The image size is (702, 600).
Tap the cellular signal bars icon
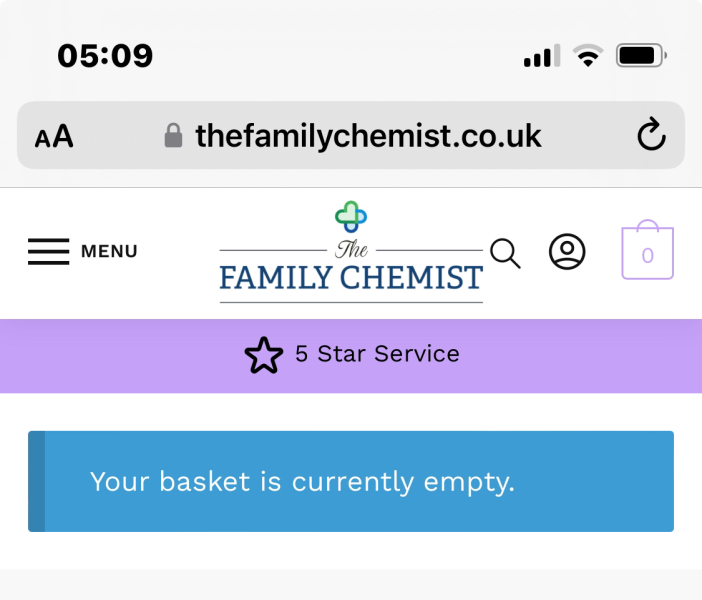(542, 56)
